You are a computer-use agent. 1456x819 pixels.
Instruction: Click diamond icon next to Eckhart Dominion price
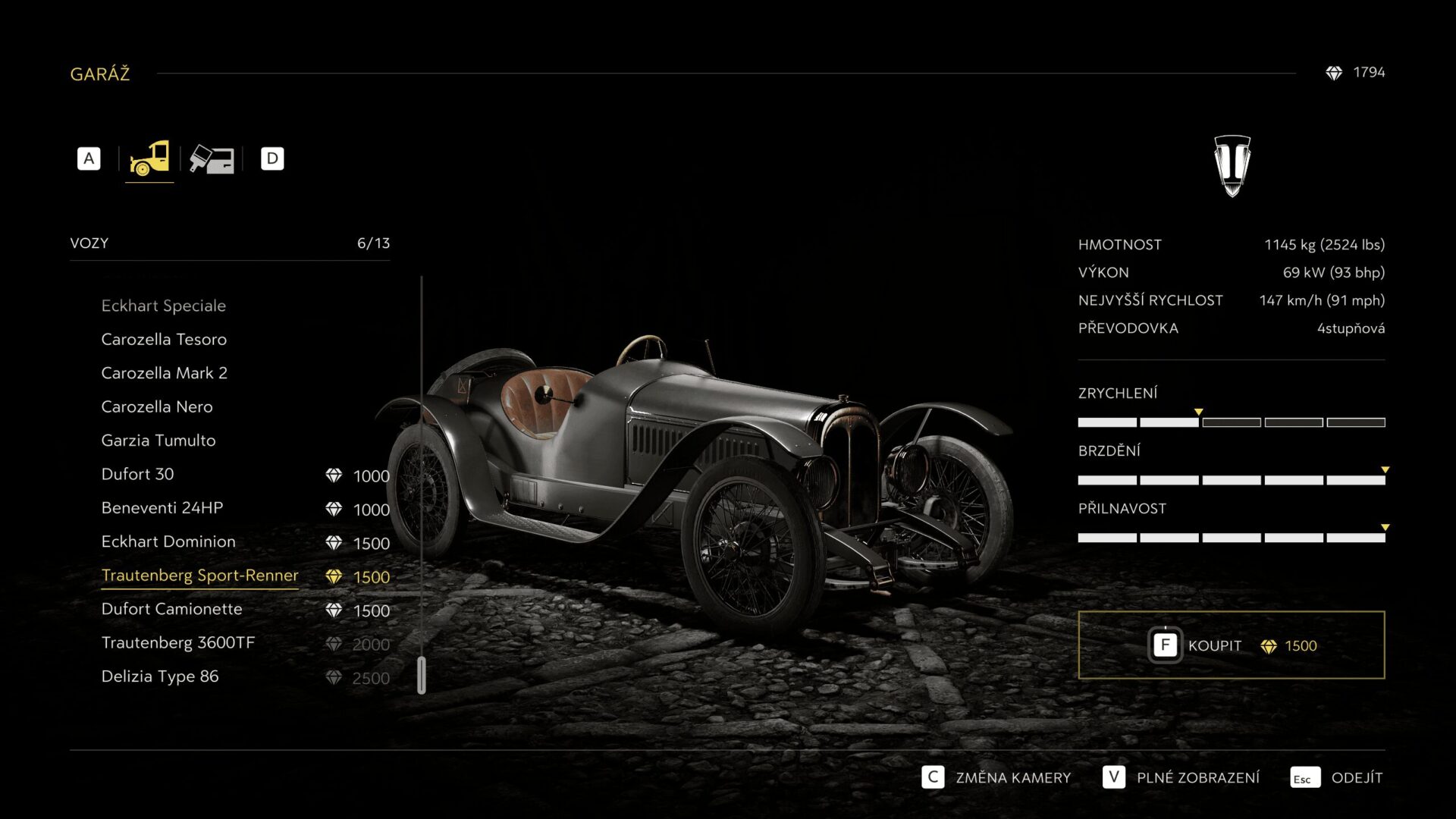[334, 543]
